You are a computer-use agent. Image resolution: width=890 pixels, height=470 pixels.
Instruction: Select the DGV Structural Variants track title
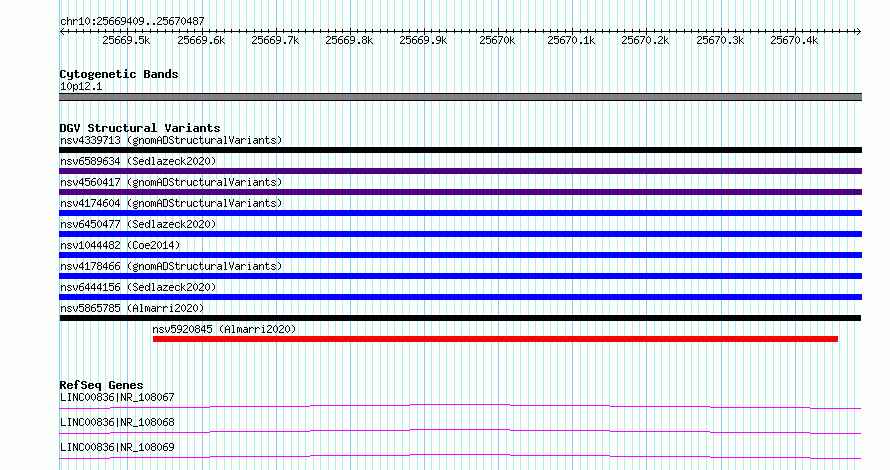[x=140, y=128]
